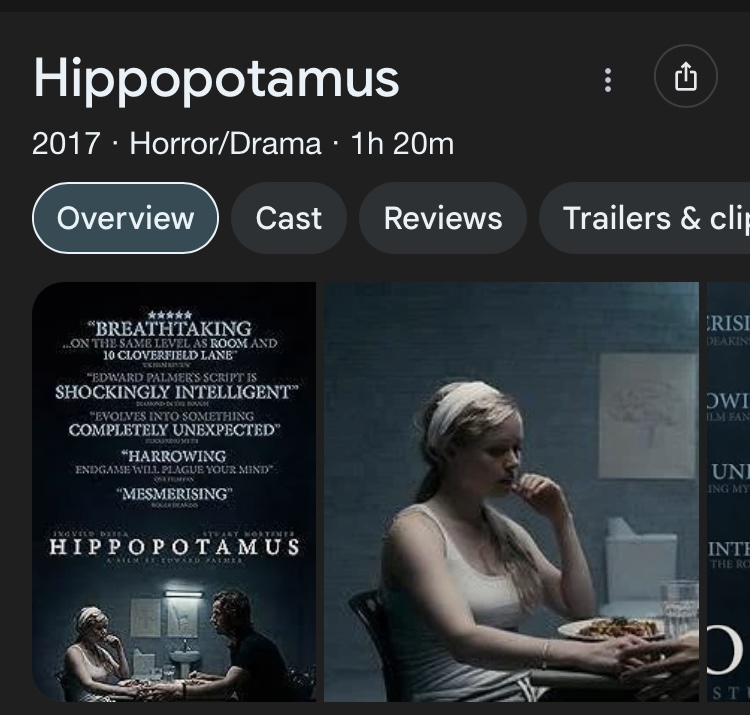This screenshot has width=750, height=715.
Task: Click the "SHOCKINGLY INTELLIGENT" quote on the poster
Action: pyautogui.click(x=176, y=392)
